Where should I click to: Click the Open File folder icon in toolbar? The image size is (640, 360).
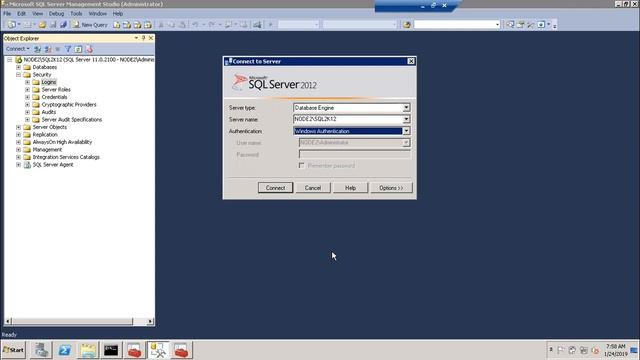(x=42, y=25)
